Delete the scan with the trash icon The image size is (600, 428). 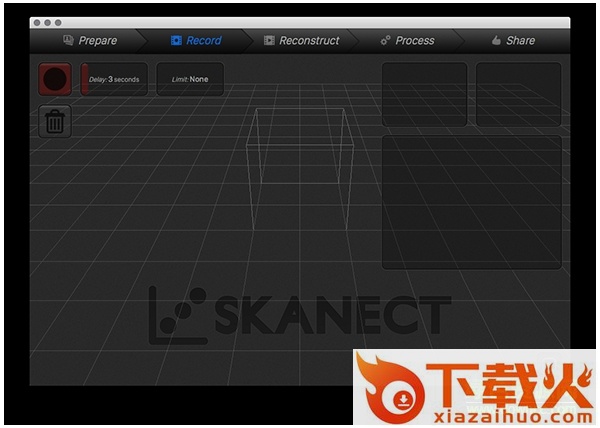[x=55, y=122]
